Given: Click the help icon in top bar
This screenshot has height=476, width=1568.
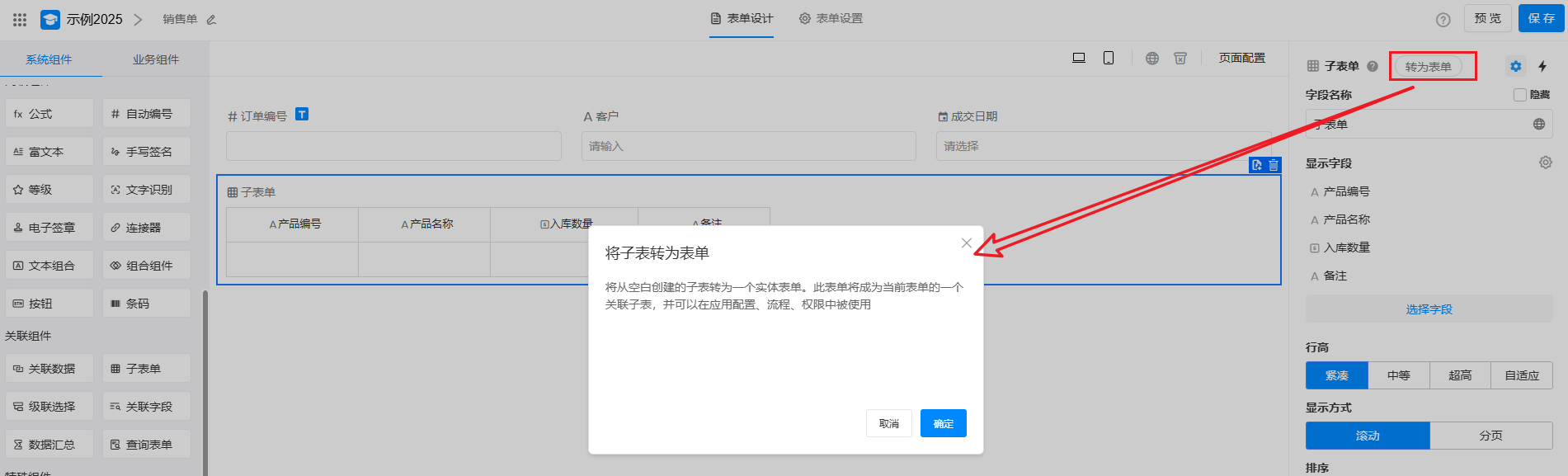Looking at the screenshot, I should [1443, 20].
